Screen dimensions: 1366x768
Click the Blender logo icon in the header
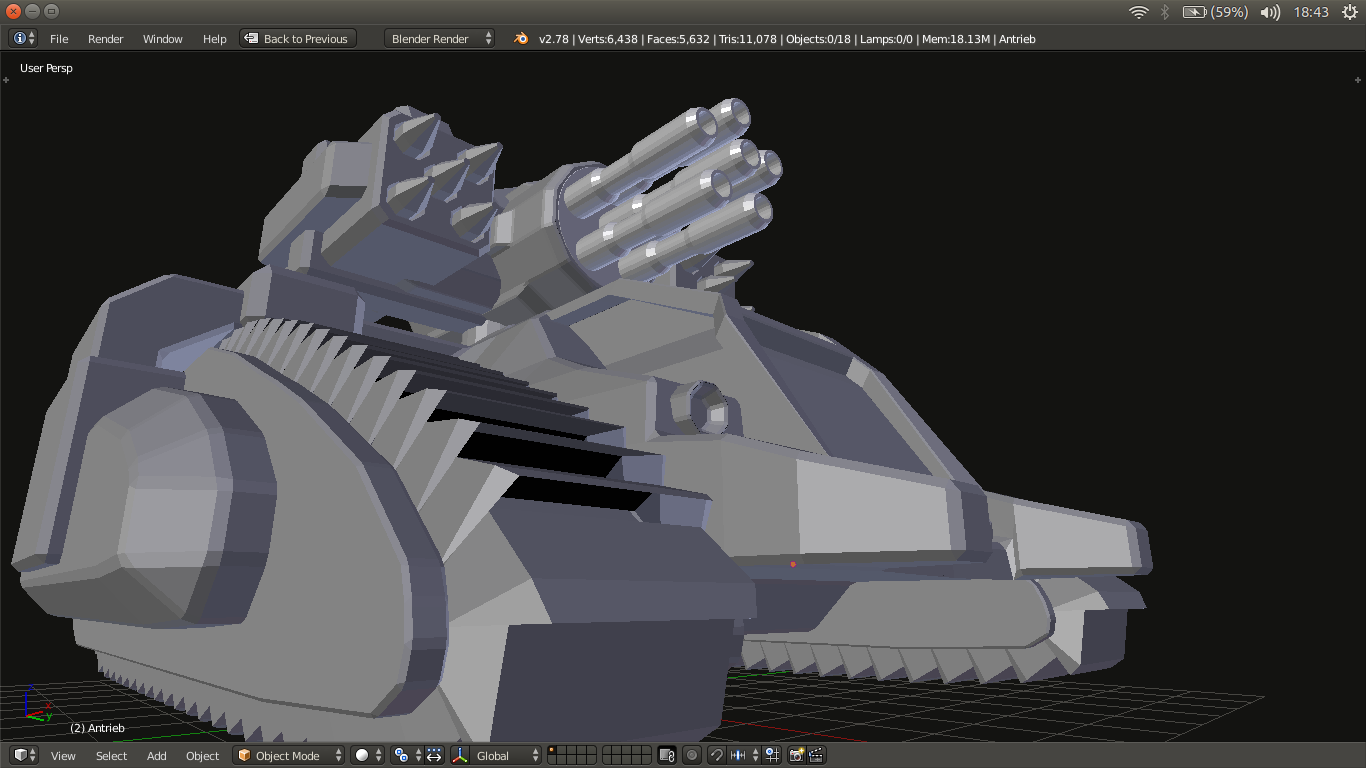(x=521, y=39)
